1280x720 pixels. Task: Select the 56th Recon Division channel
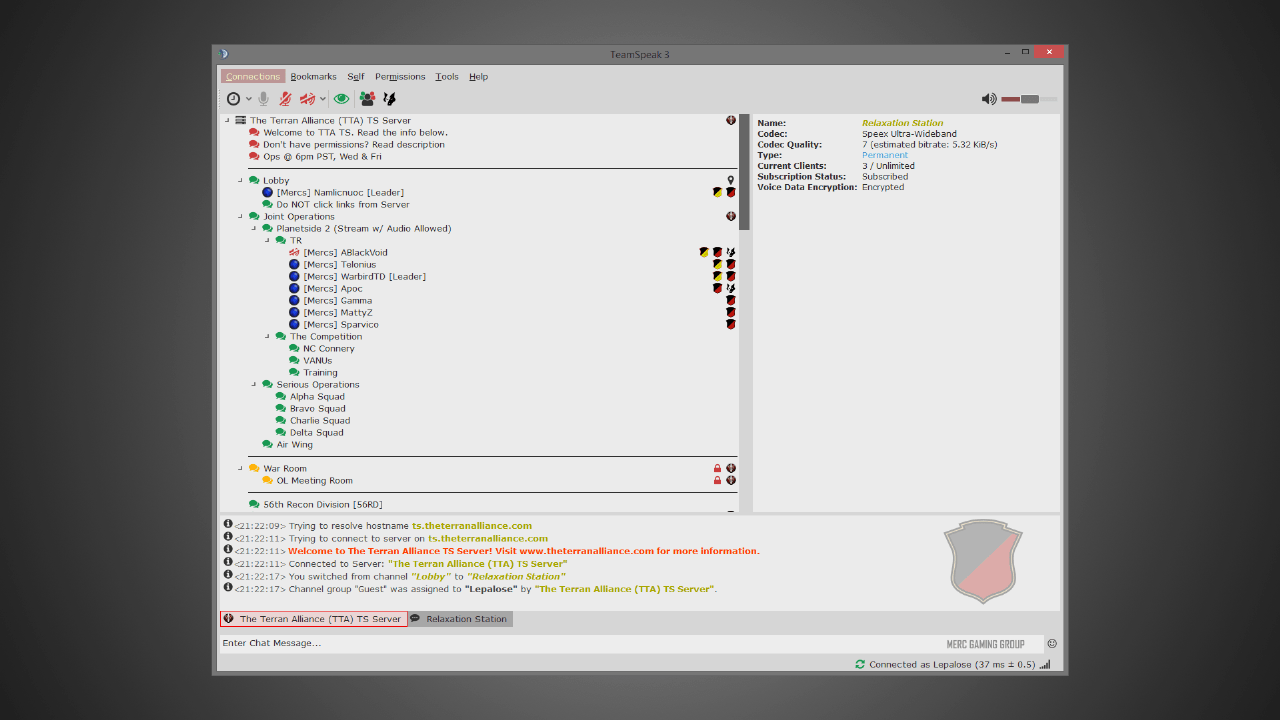pos(323,504)
